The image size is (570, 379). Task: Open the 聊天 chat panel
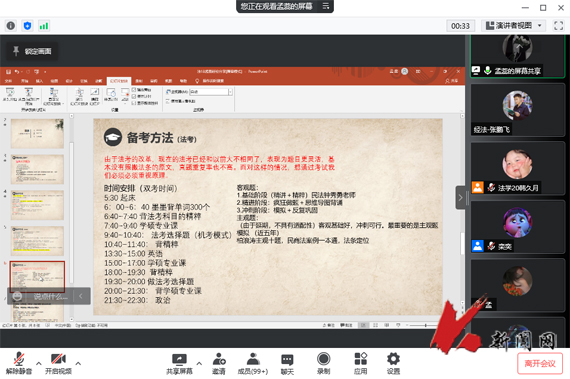(x=287, y=363)
